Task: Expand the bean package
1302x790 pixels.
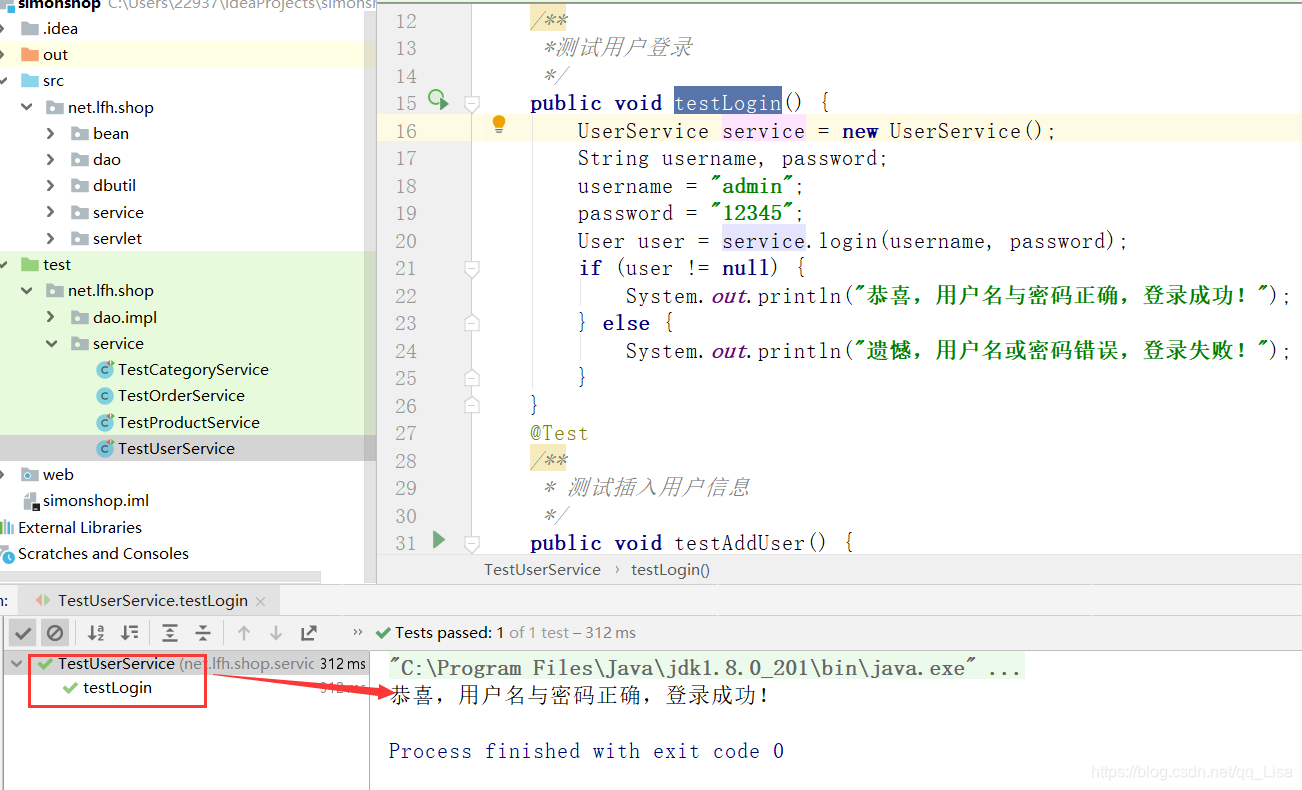Action: [x=51, y=133]
